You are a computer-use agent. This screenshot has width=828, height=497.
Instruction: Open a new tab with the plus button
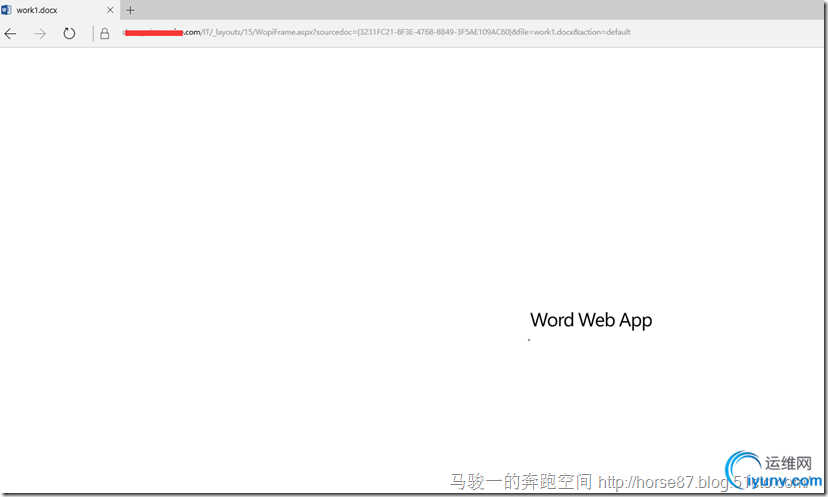pos(130,10)
